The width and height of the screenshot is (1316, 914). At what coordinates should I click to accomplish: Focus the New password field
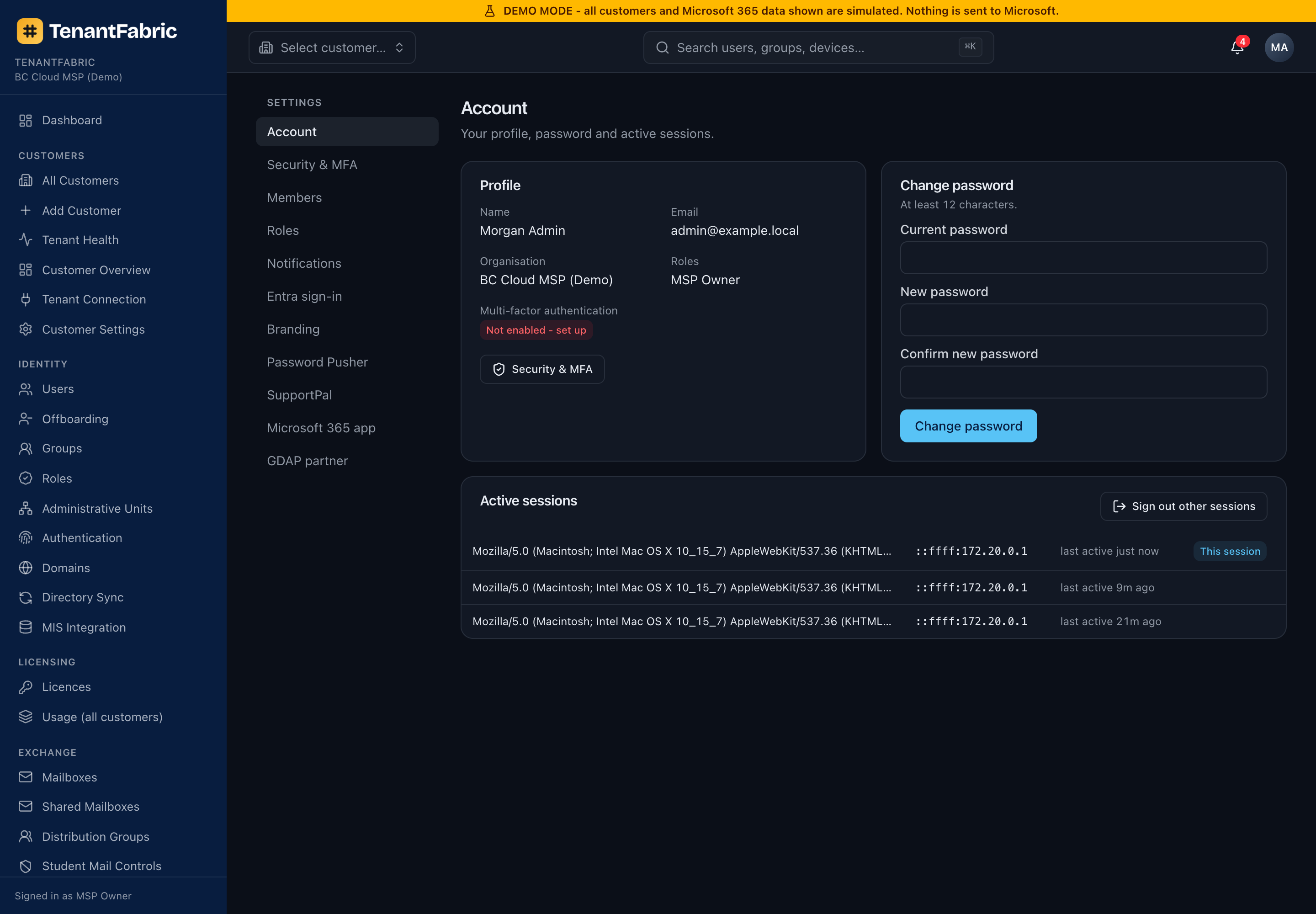[1083, 320]
